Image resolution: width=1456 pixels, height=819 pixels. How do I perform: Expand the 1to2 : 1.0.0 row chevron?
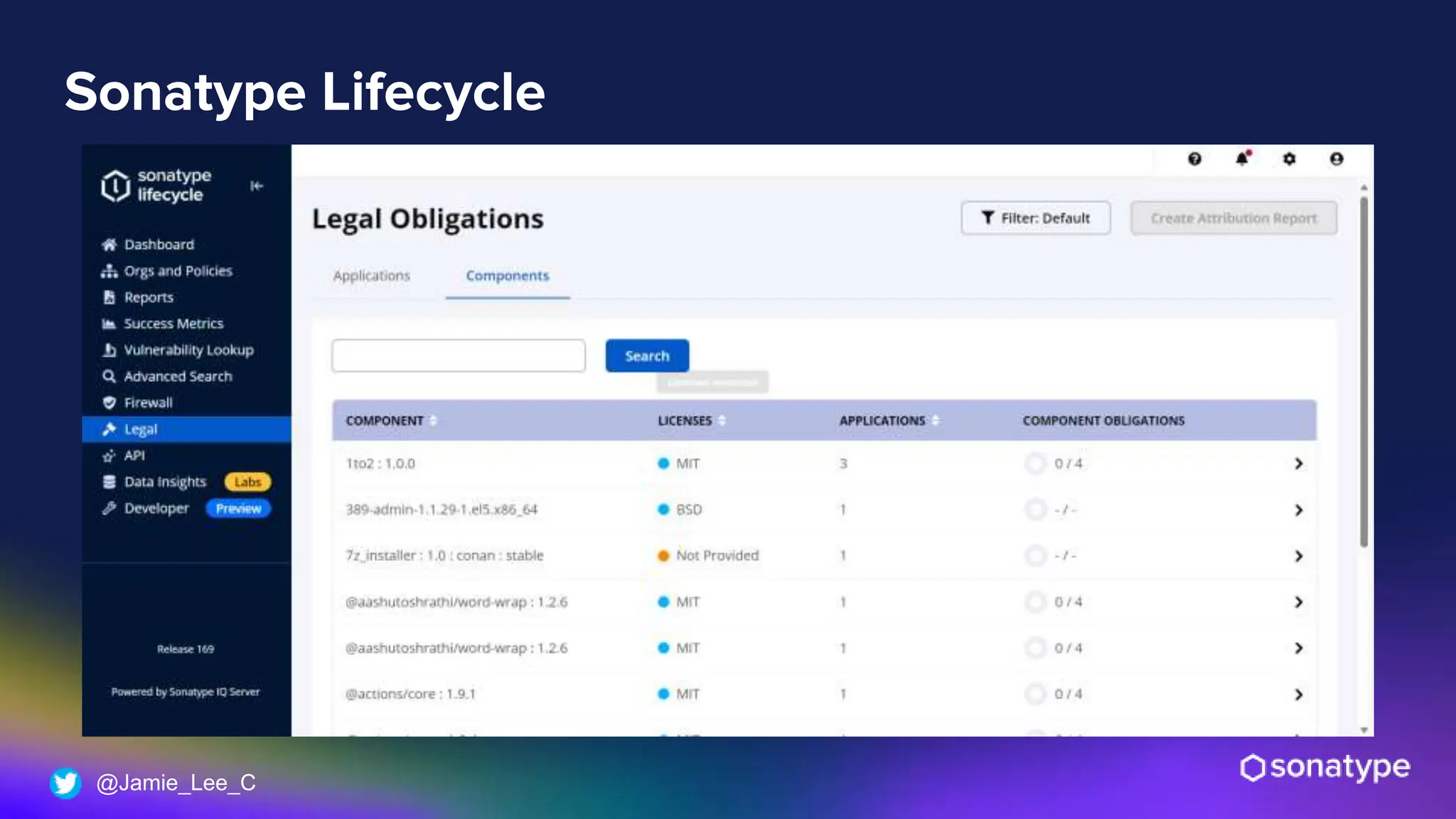1298,464
